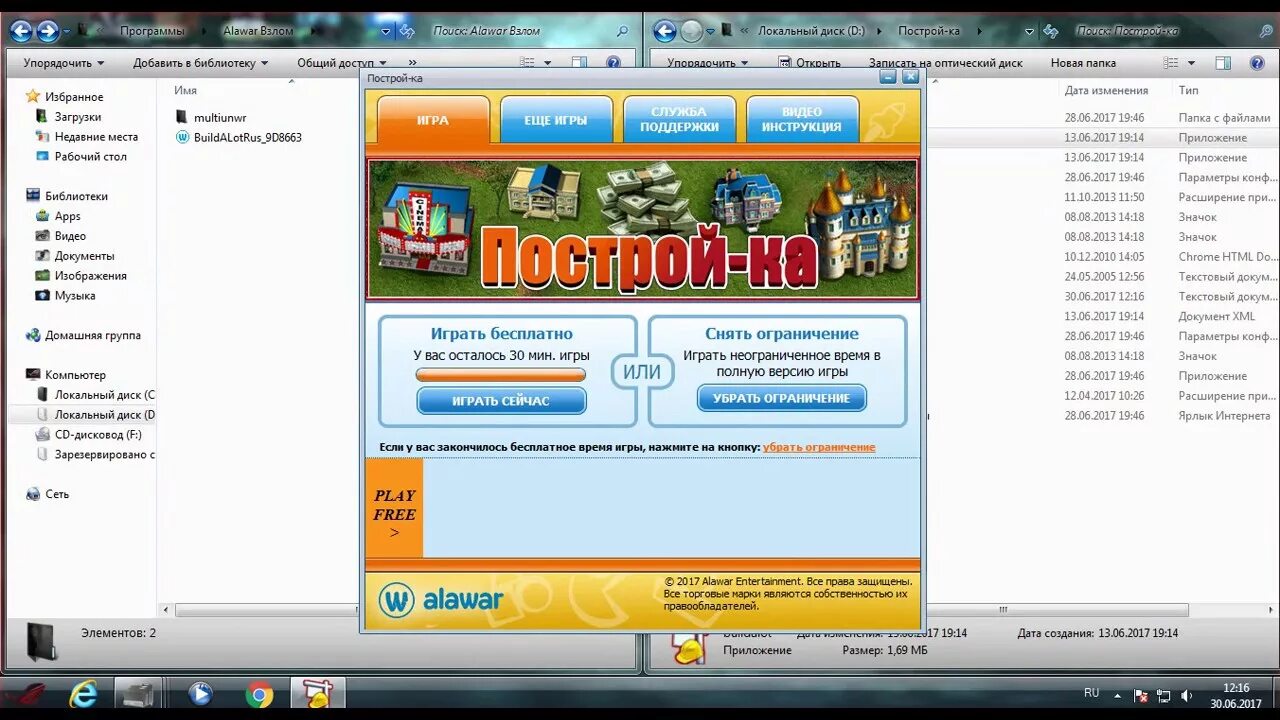
Task: Switch the RU keyboard layout in the tray
Action: tap(1092, 691)
